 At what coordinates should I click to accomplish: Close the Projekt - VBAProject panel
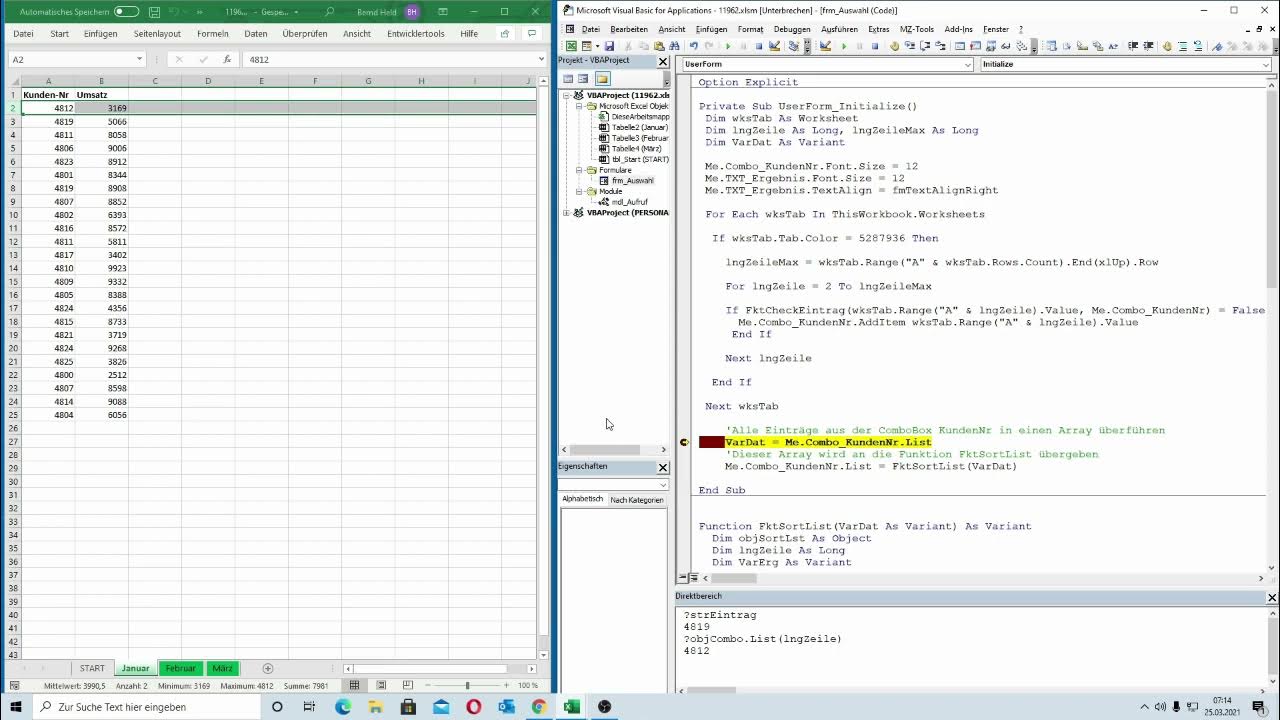click(662, 62)
